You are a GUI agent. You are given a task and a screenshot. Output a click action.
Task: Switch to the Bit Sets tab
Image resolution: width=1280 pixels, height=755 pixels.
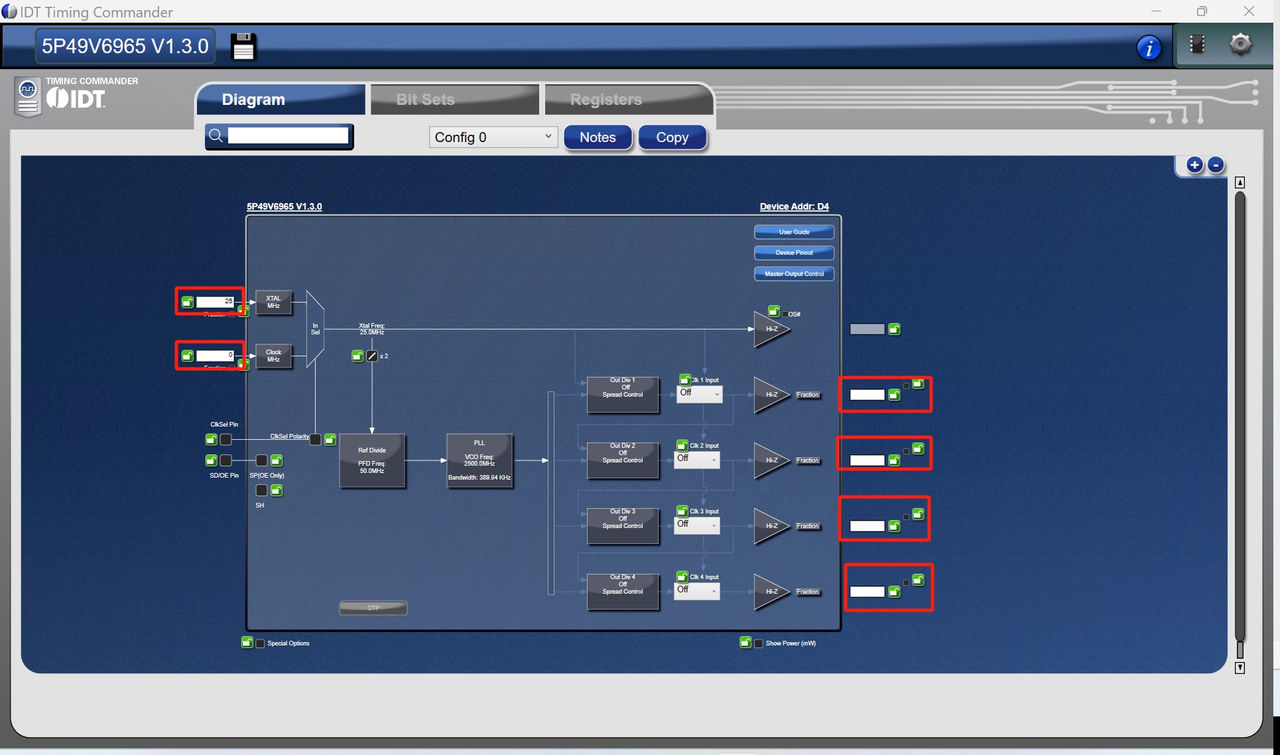pos(454,99)
